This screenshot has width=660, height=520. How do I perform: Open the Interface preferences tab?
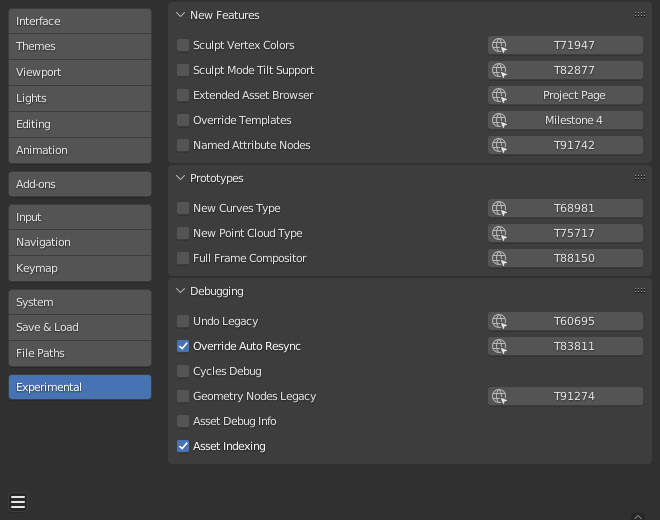tap(80, 21)
